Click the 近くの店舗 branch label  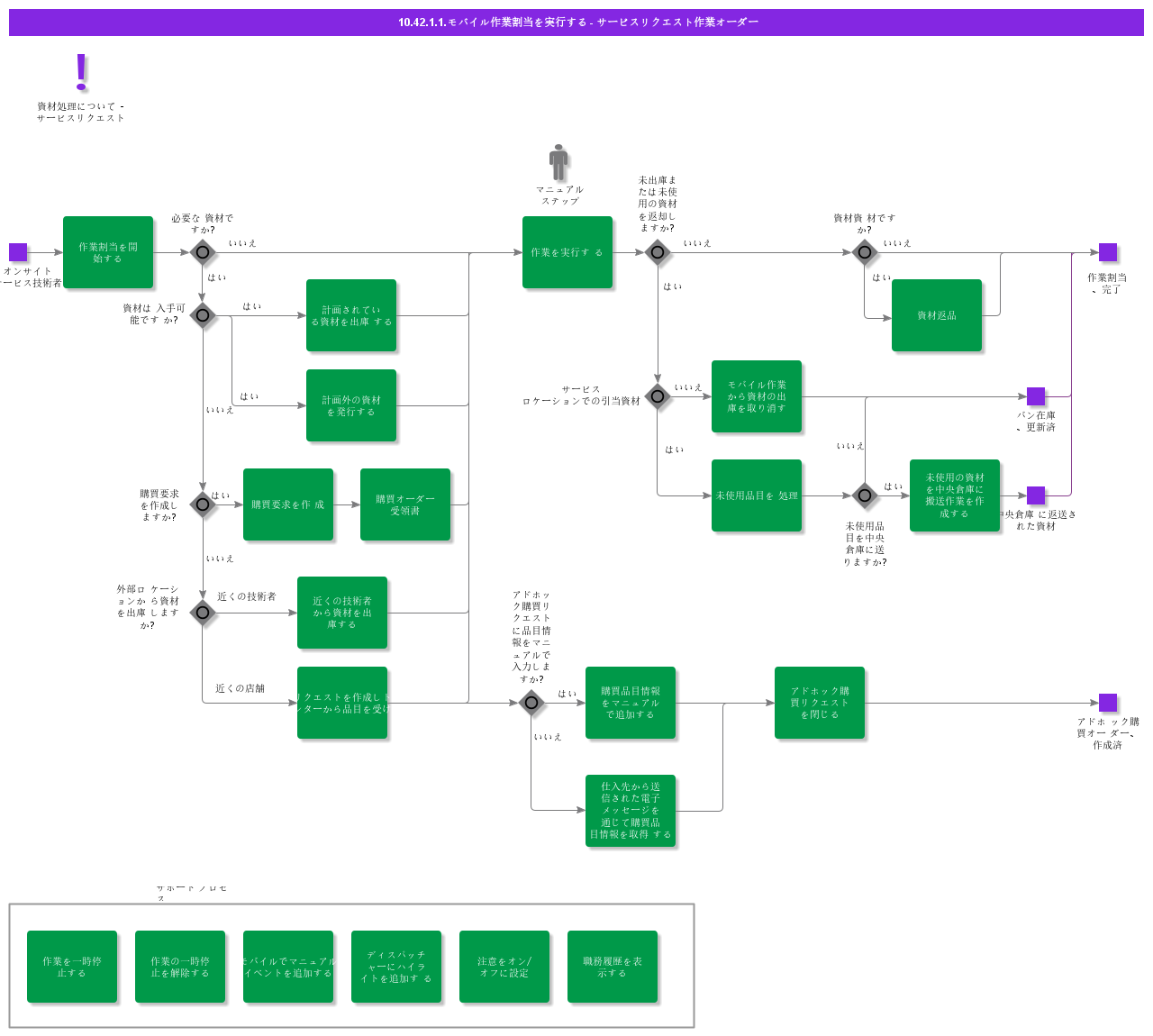click(241, 688)
